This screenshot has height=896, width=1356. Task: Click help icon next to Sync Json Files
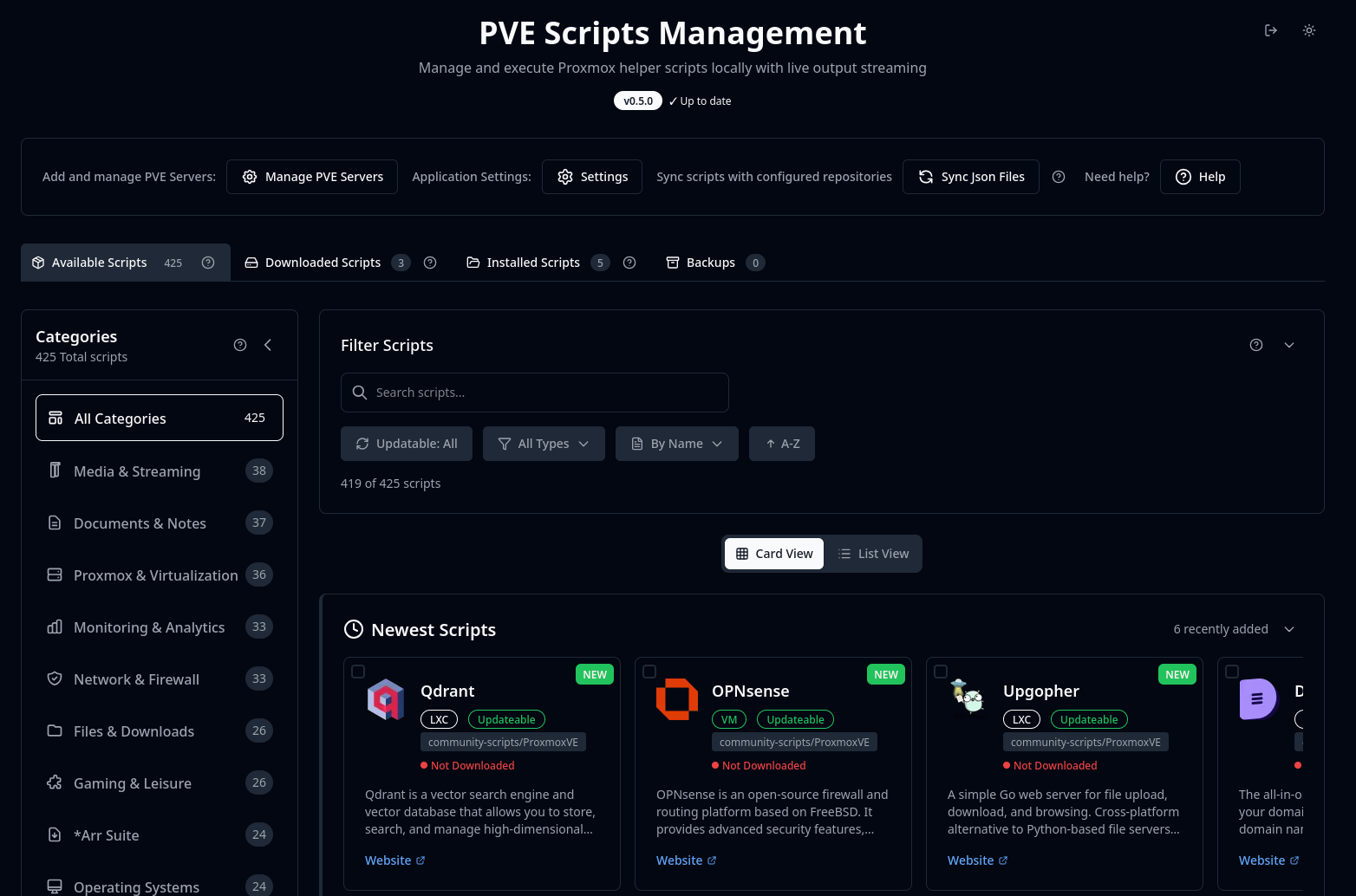[1059, 177]
